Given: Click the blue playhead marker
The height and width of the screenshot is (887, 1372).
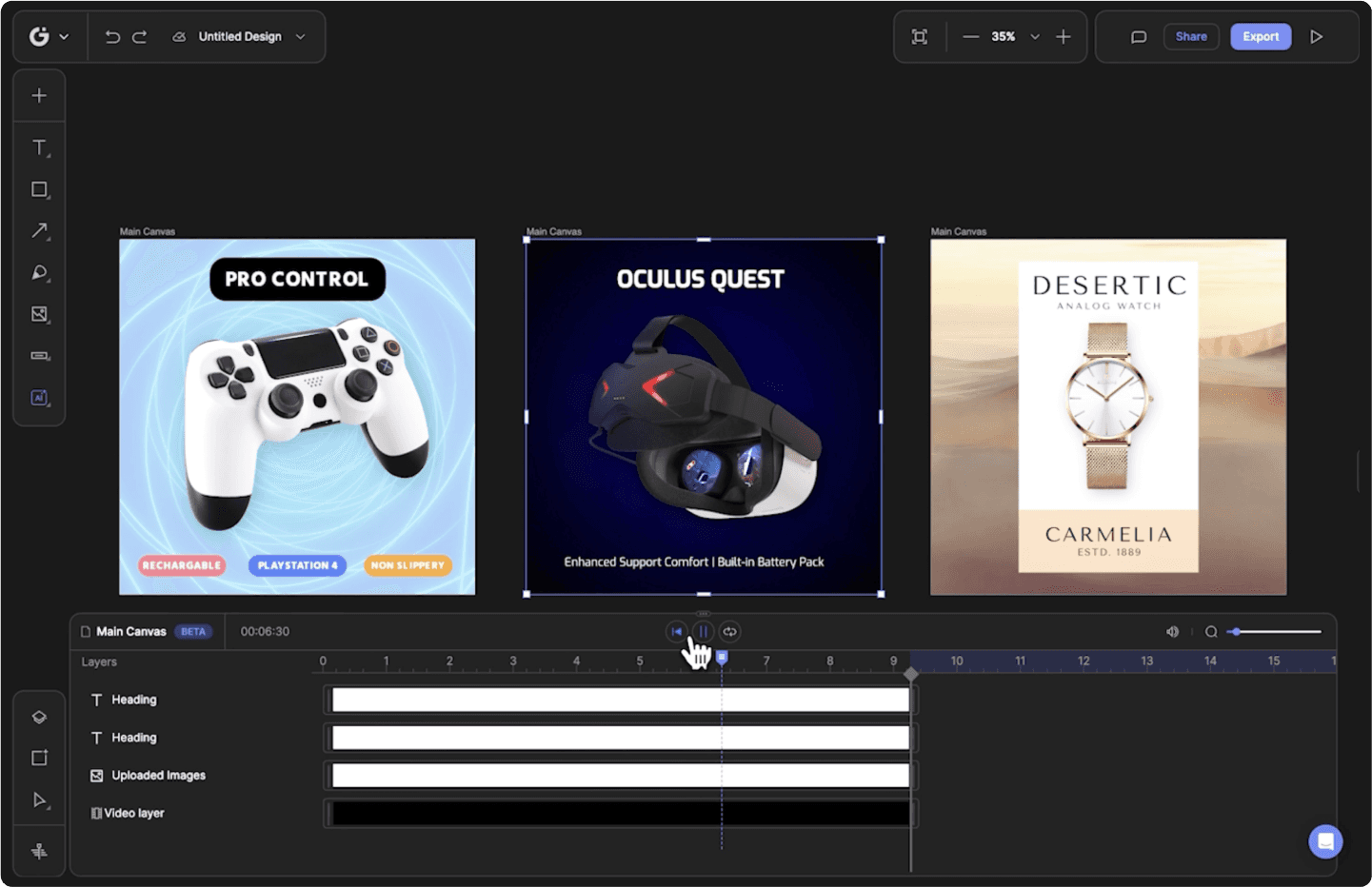Looking at the screenshot, I should click(722, 658).
